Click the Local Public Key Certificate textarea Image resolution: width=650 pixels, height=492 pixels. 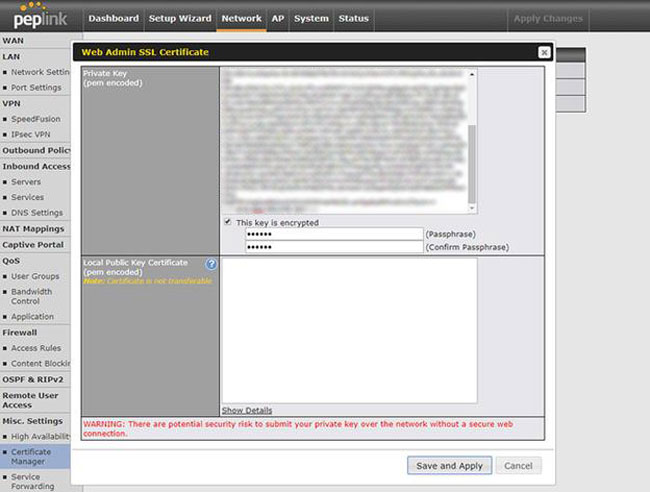point(348,330)
